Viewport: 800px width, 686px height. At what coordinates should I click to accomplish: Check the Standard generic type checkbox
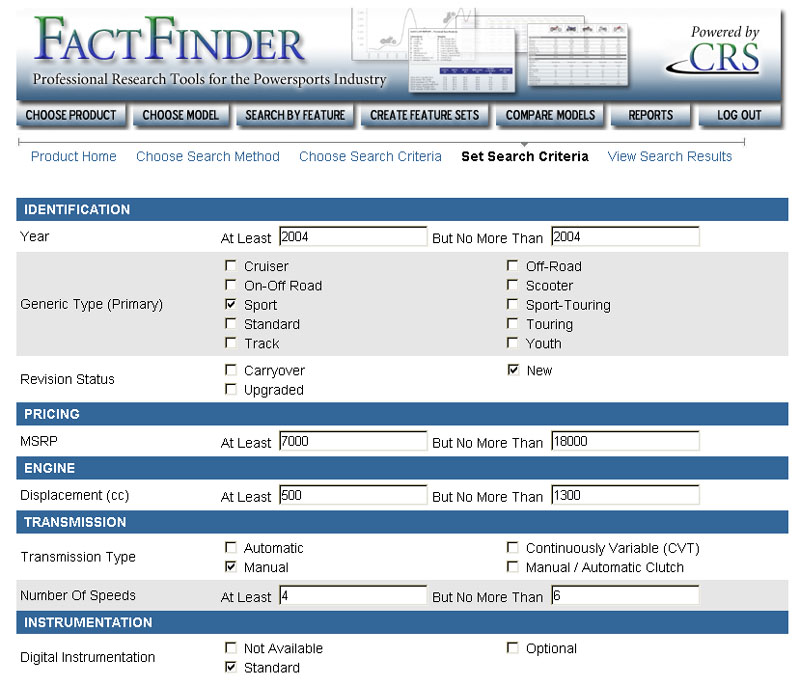pos(231,324)
